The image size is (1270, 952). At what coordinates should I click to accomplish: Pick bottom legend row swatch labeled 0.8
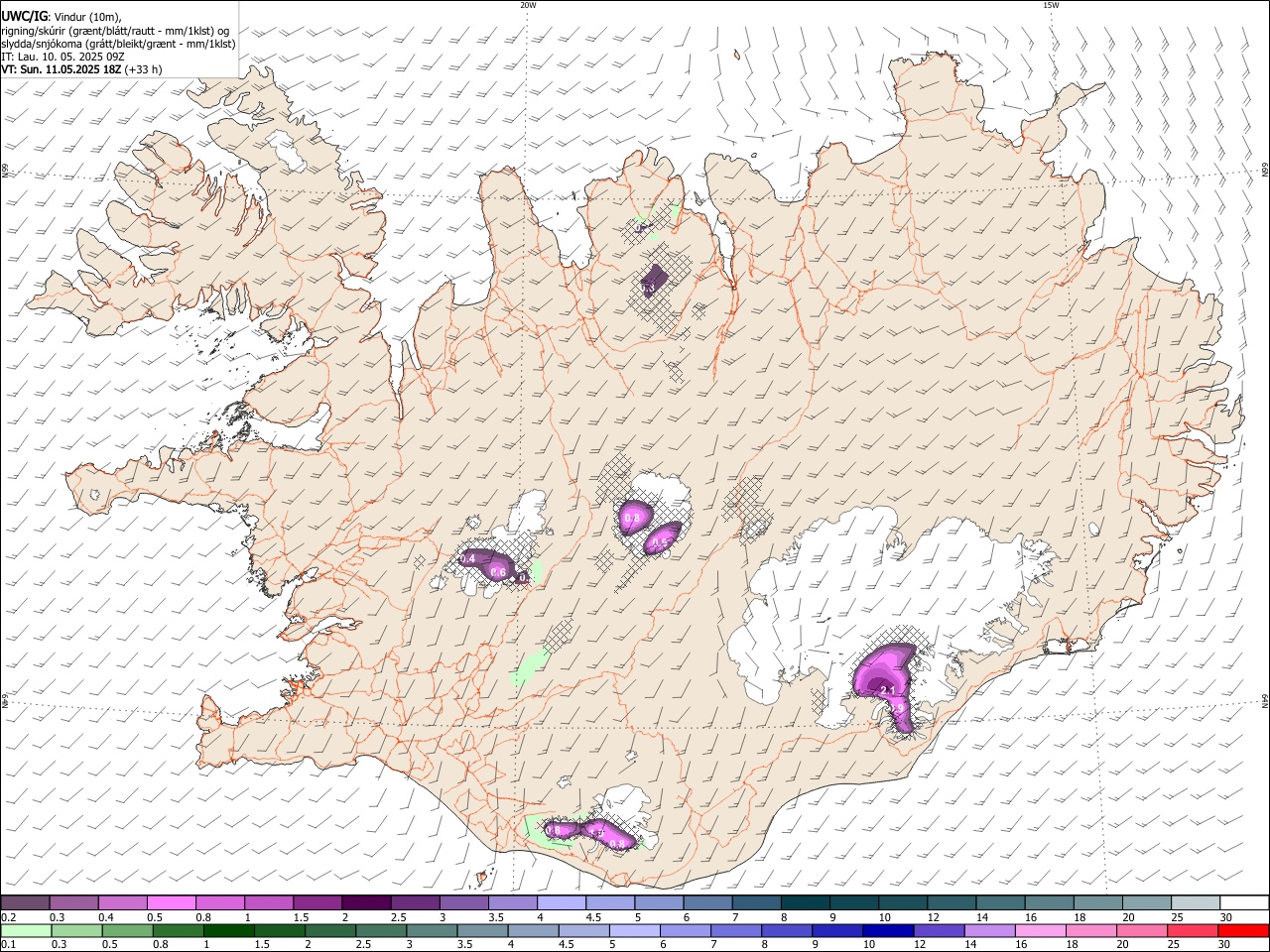[178, 930]
